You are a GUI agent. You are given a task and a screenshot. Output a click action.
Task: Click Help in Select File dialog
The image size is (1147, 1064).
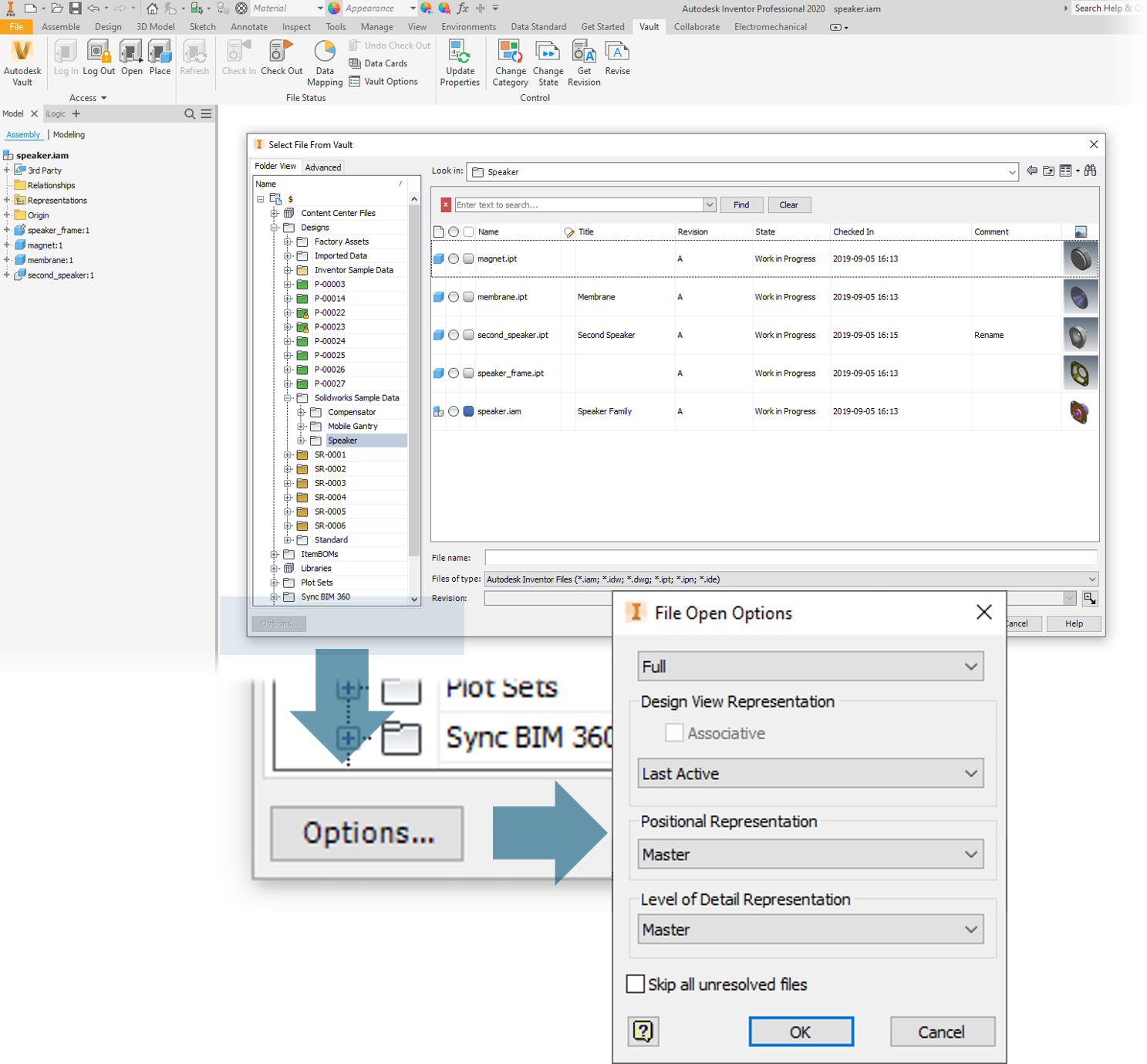point(1074,623)
